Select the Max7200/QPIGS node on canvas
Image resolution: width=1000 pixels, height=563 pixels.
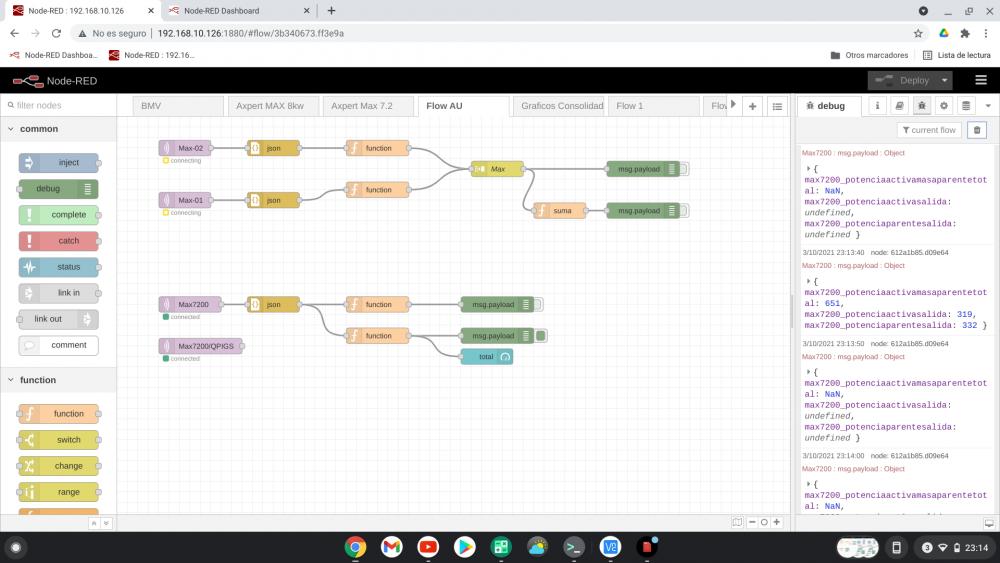(201, 346)
